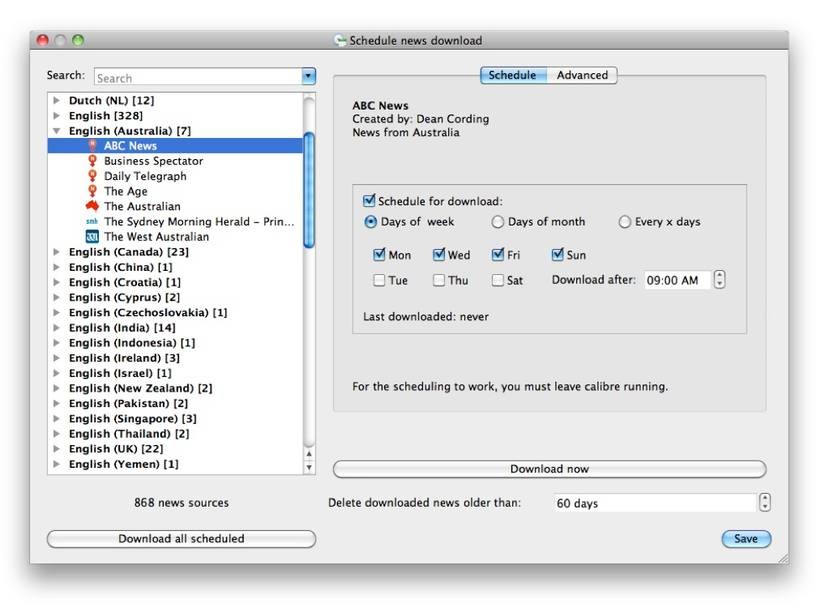Viewport: 825px width, 609px height.
Task: Click the Sydney Morning Herald smh icon
Action: coord(92,222)
